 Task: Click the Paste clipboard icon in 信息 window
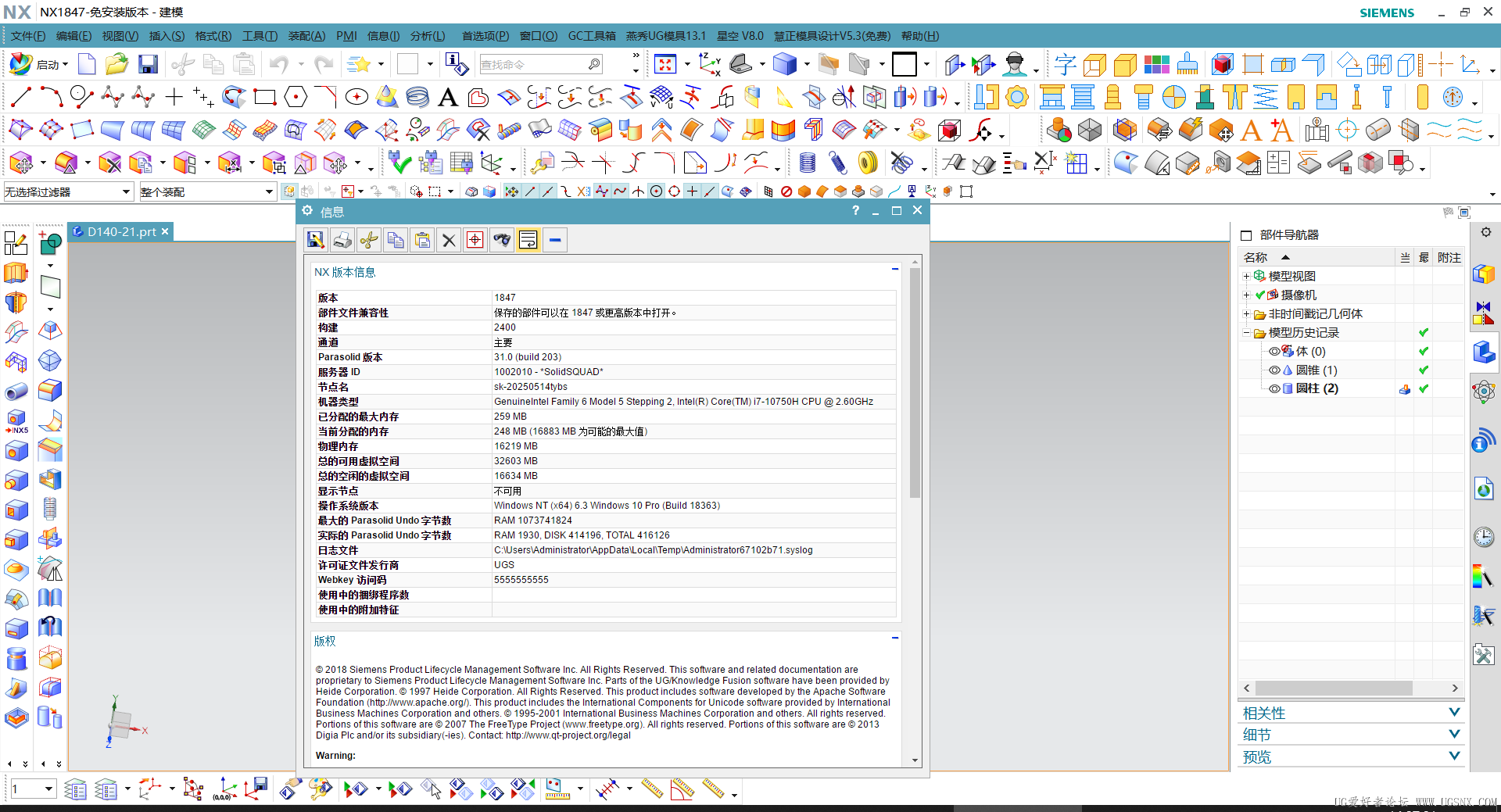pos(422,240)
